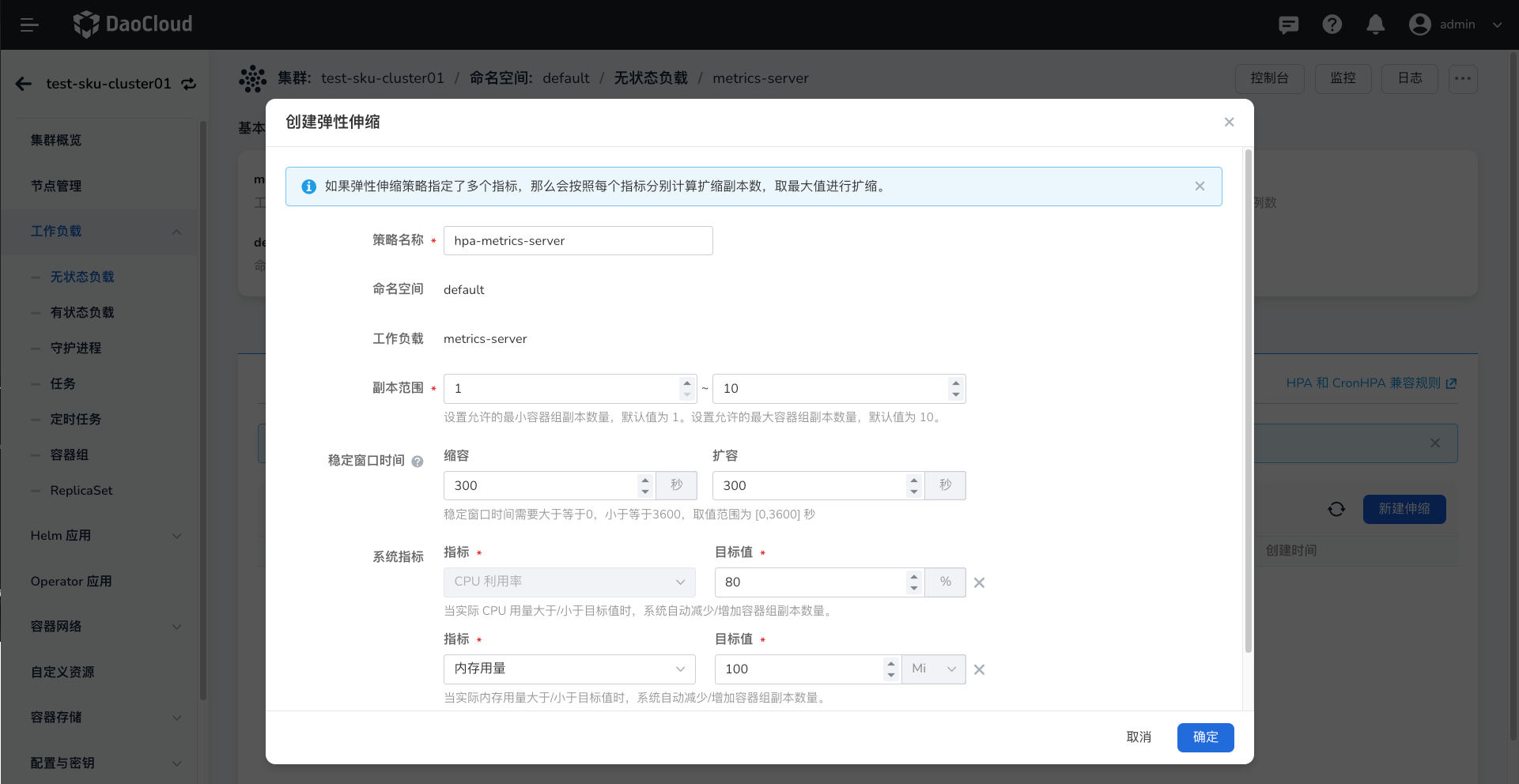Click the 确定 confirm button
This screenshot has height=784, width=1519.
(x=1205, y=737)
